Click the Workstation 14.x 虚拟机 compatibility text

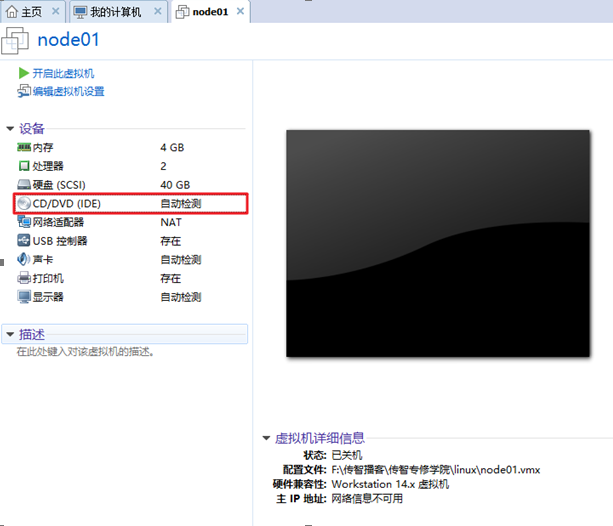390,484
